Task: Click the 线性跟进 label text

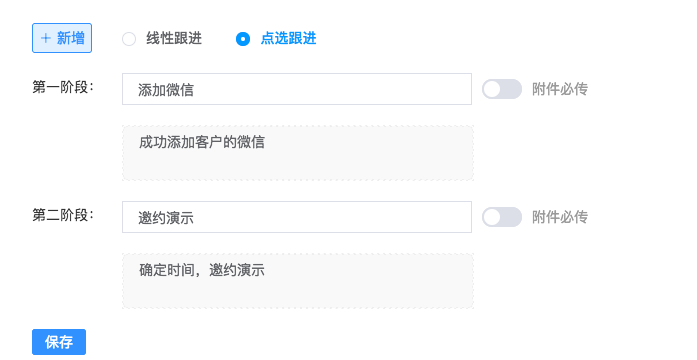Action: (x=174, y=39)
